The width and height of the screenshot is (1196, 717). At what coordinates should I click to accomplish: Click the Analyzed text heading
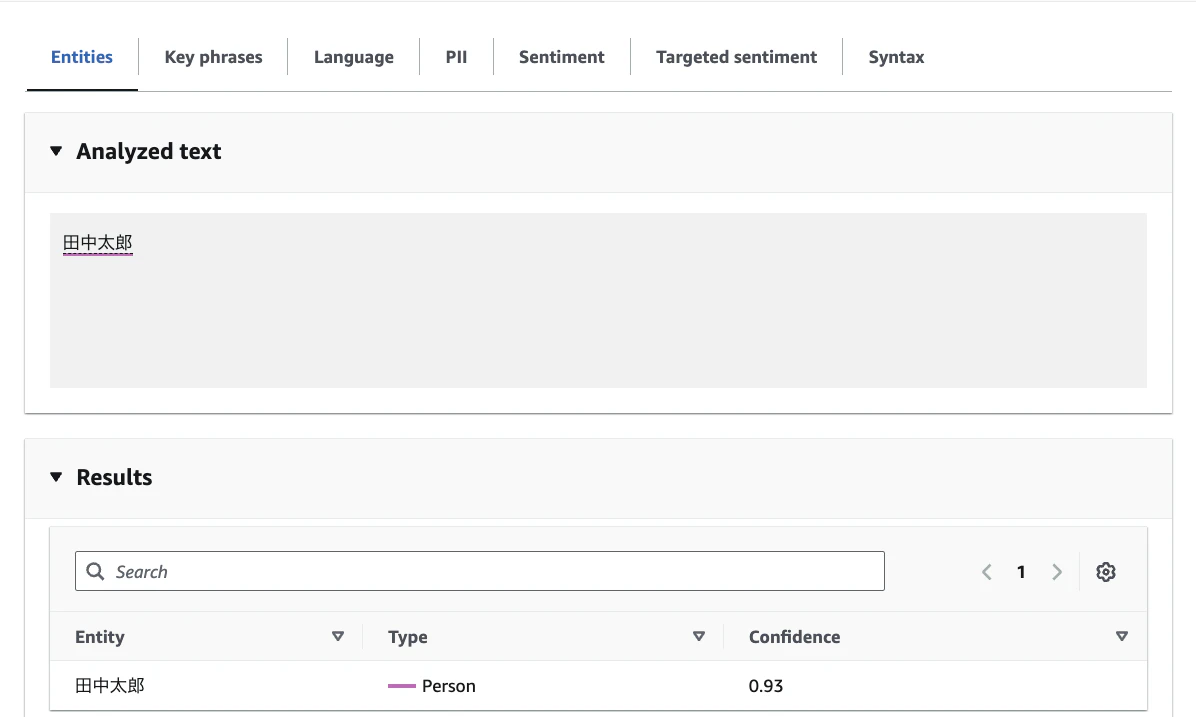coord(149,151)
